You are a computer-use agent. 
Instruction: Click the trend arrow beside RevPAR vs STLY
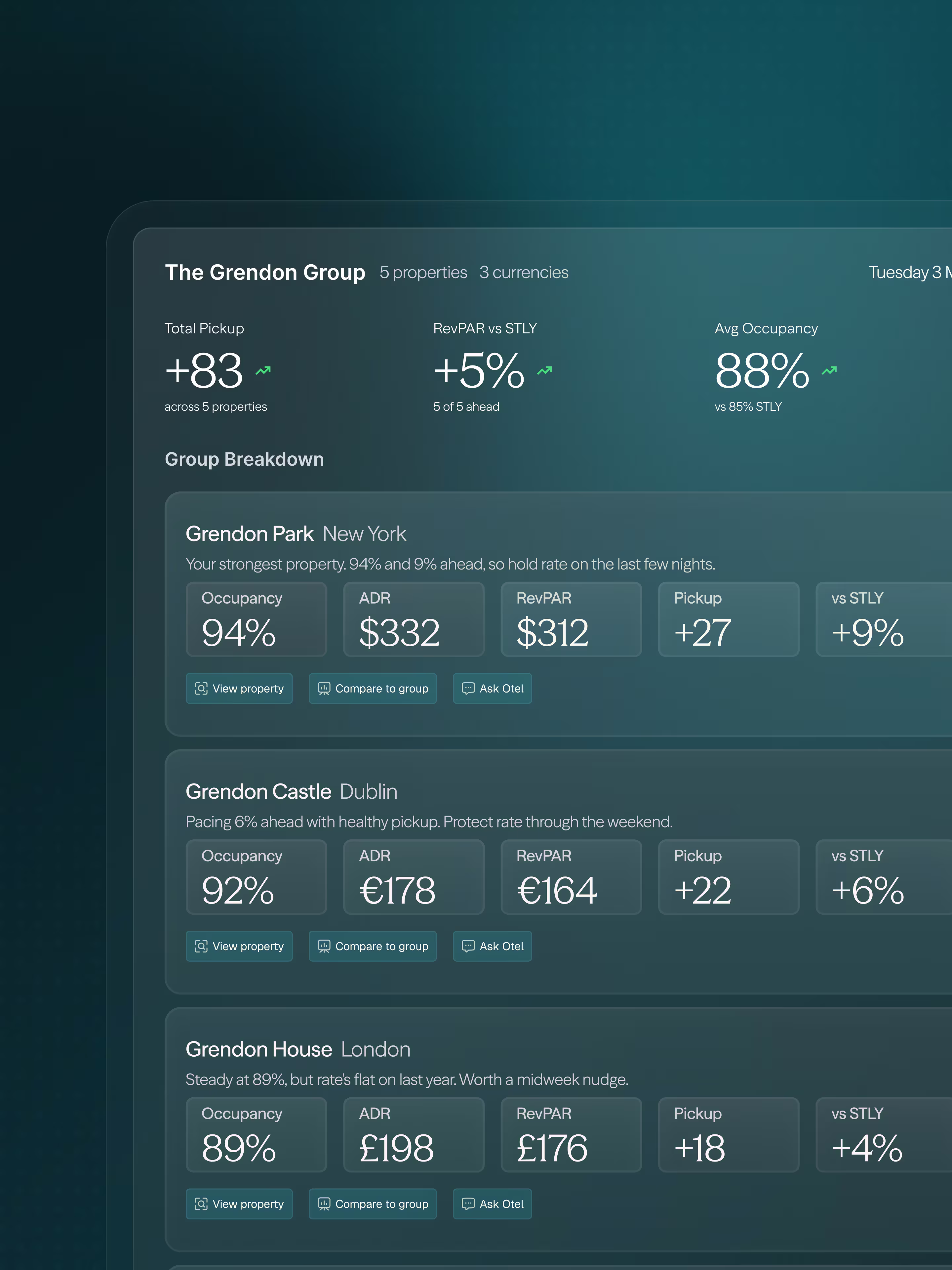tap(544, 371)
